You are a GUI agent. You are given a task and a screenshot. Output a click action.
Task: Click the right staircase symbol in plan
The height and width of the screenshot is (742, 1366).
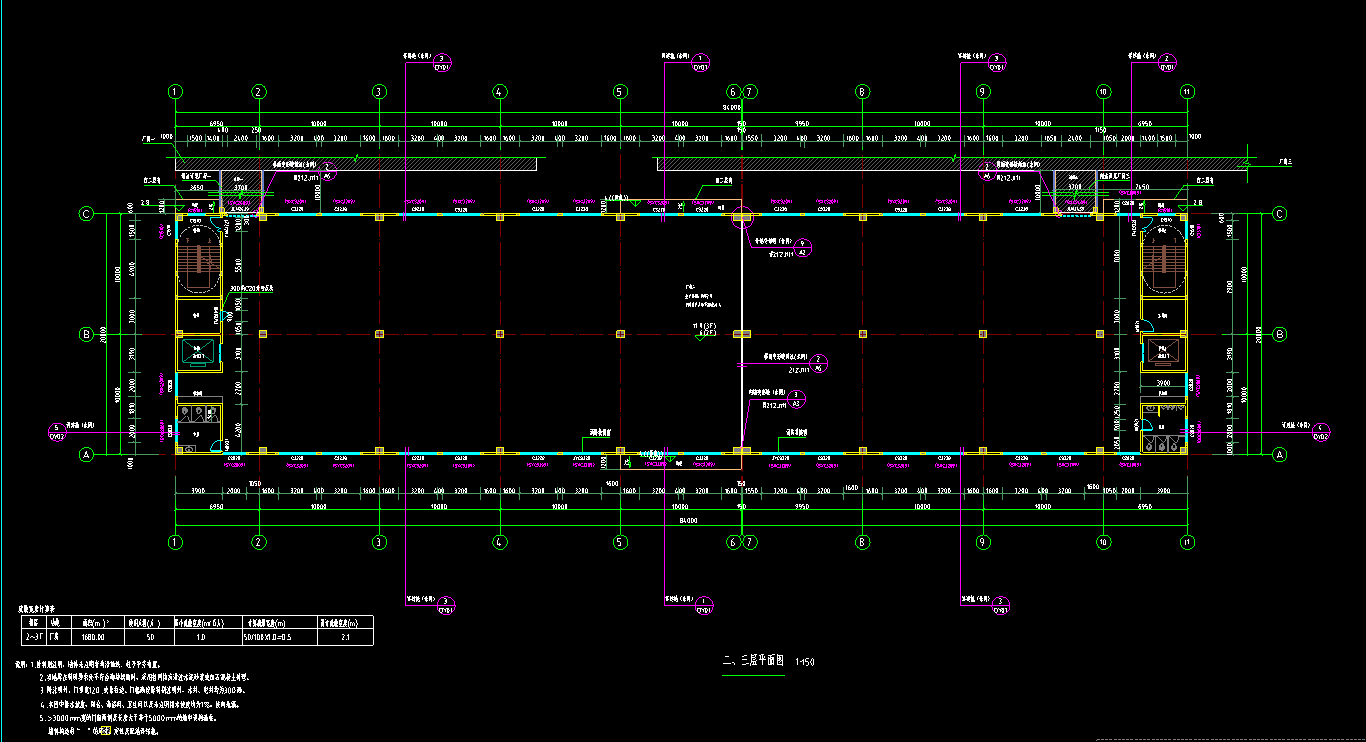pyautogui.click(x=1162, y=263)
